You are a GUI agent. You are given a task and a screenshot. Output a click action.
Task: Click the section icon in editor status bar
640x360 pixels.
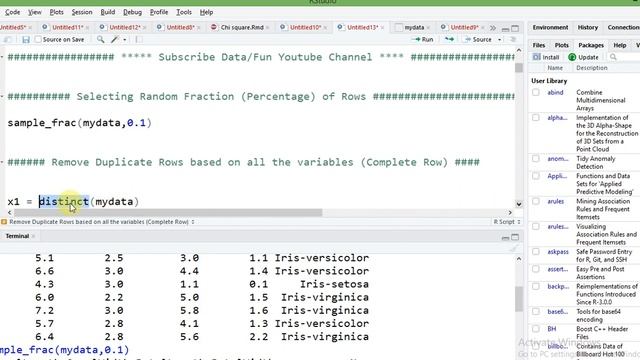click(x=4, y=222)
